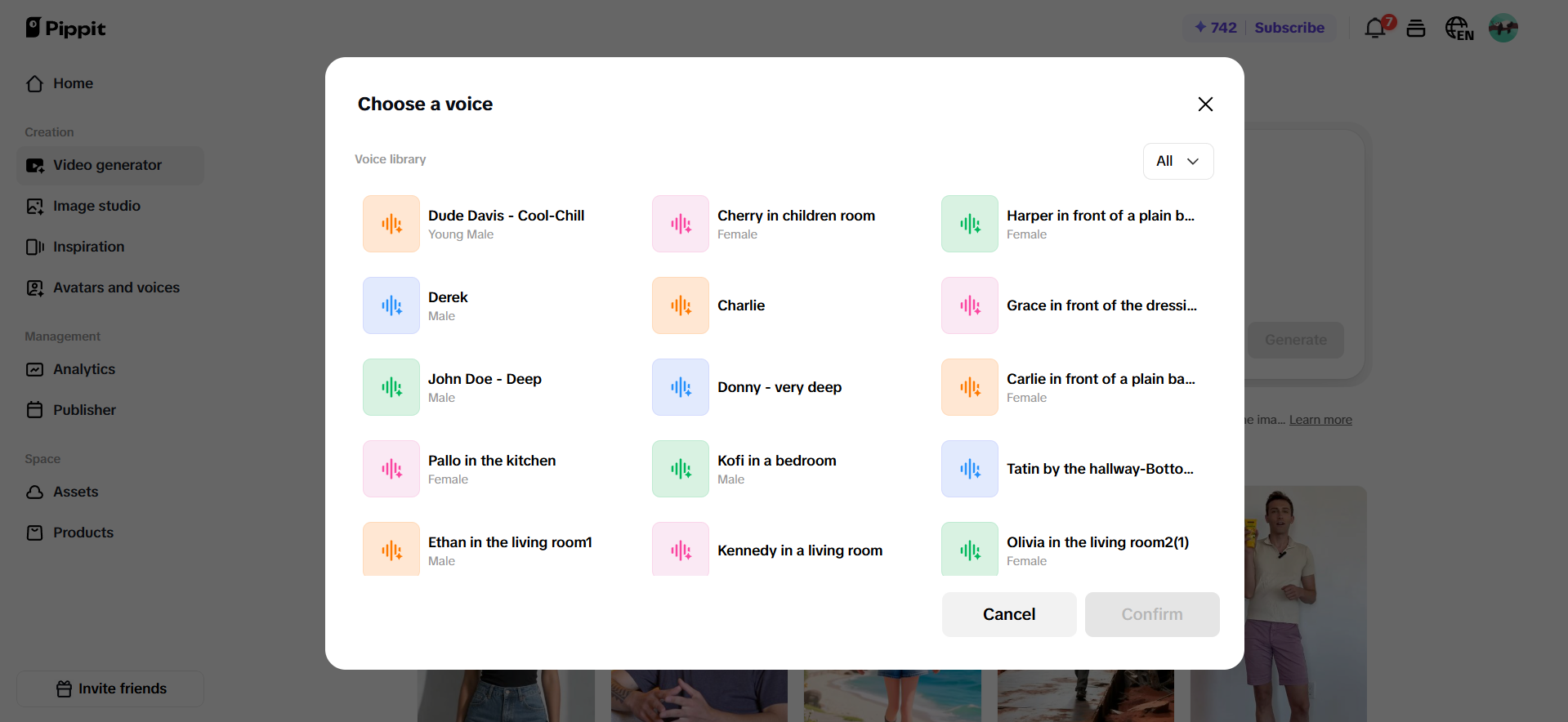
Task: Close the Choose a voice dialog
Action: tap(1205, 104)
